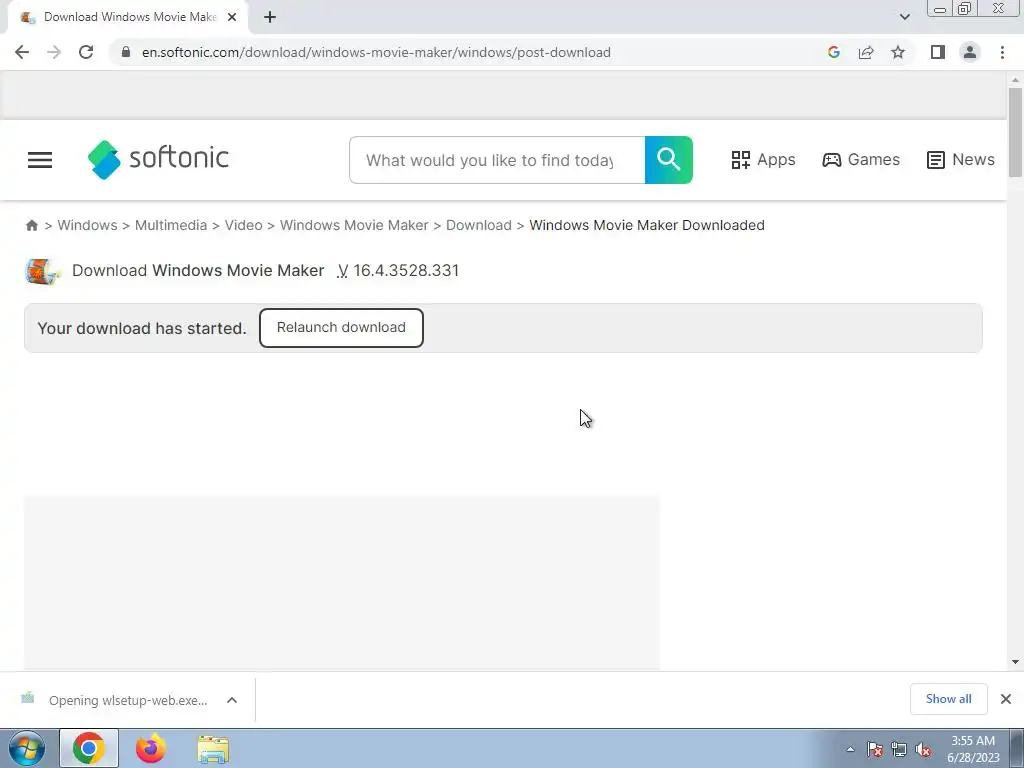Click the Chrome taskbar icon

(89, 748)
